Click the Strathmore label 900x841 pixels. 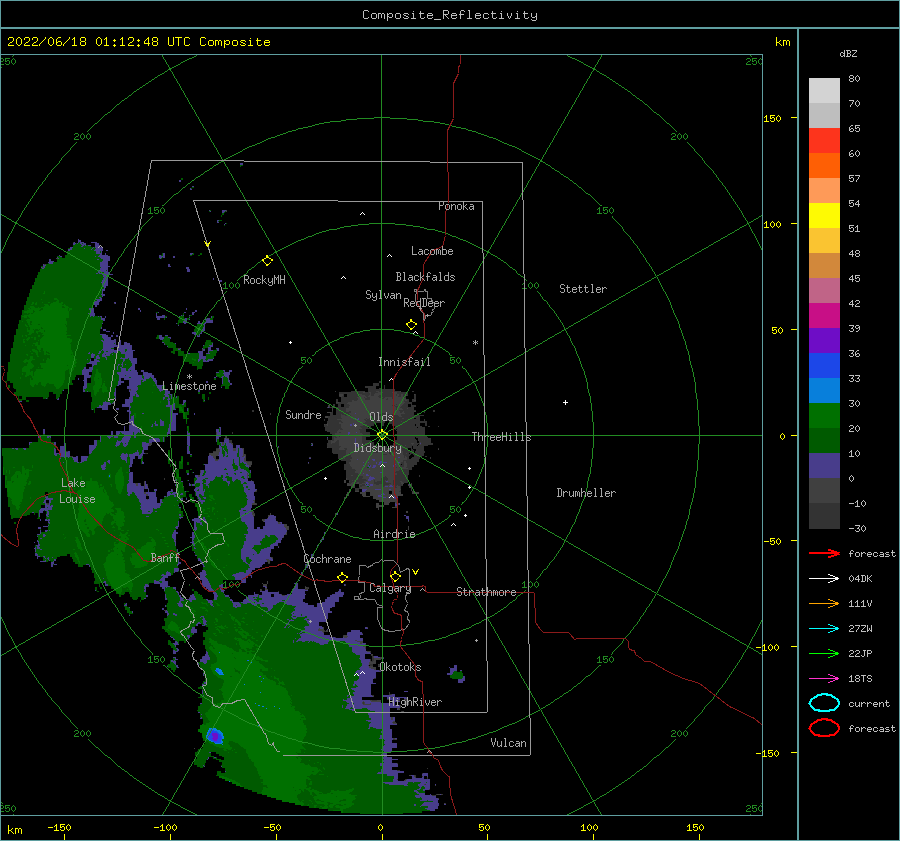click(486, 592)
